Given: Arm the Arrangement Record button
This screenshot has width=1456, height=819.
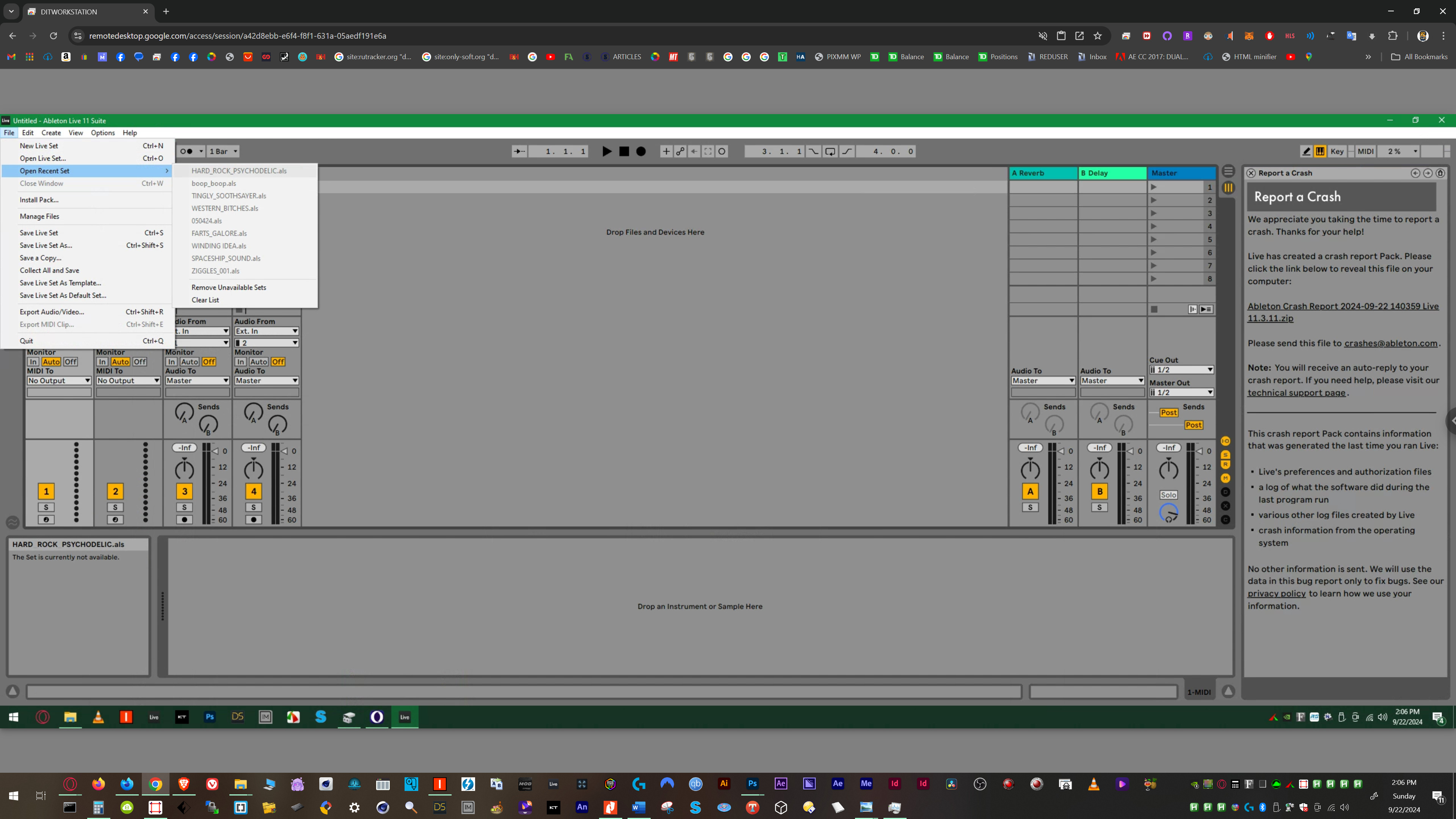Looking at the screenshot, I should coord(641,152).
